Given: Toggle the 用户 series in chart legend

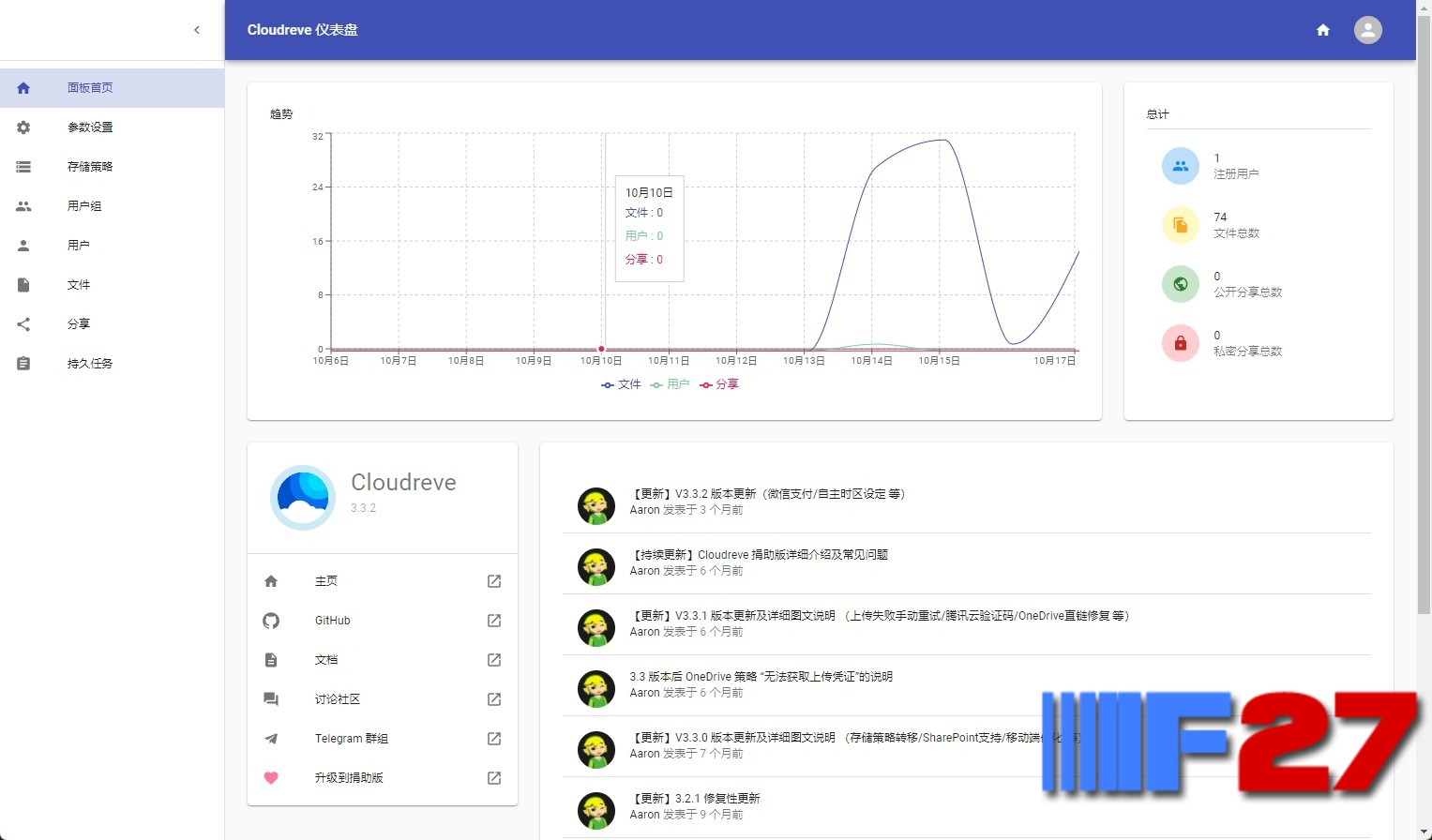Looking at the screenshot, I should (670, 384).
